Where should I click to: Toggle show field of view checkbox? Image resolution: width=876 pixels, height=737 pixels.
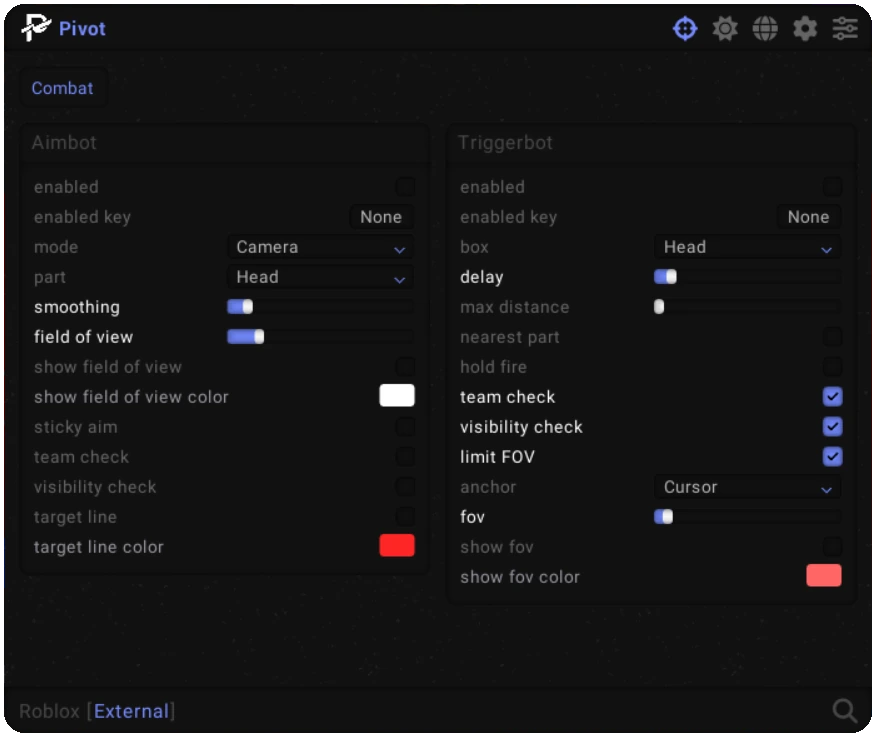[405, 367]
